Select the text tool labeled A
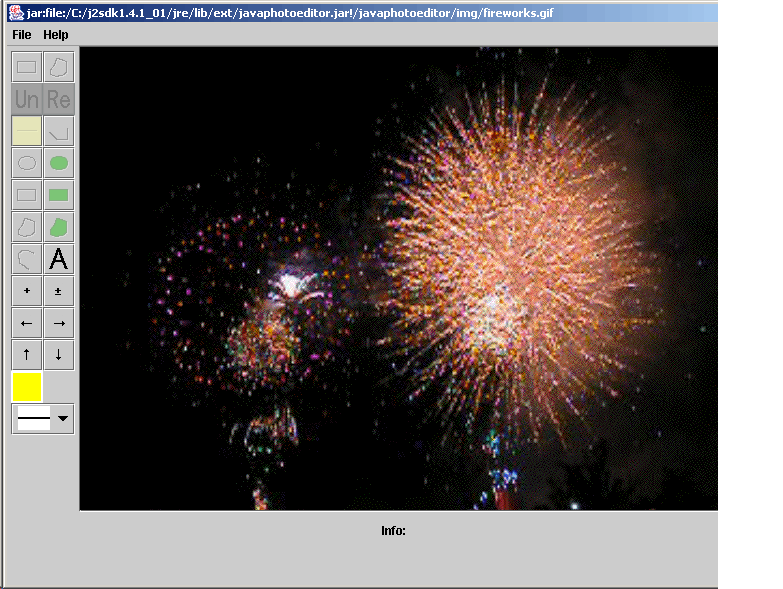Viewport: 783px width, 589px height. 59,259
